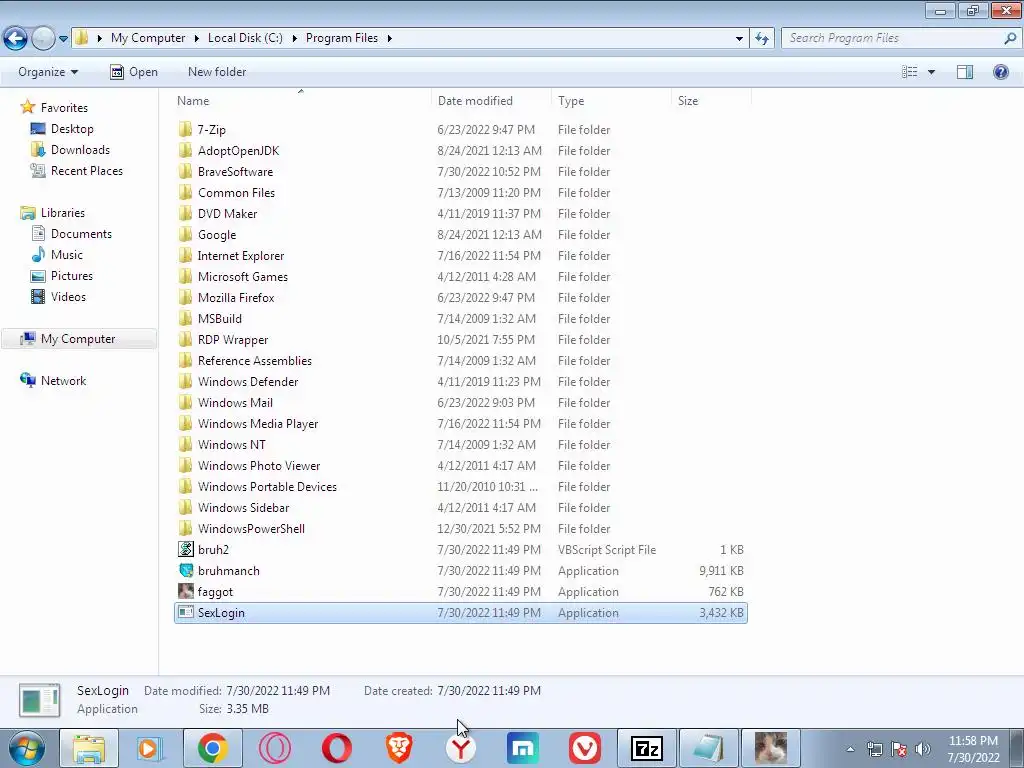The height and width of the screenshot is (768, 1024).
Task: Launch Vivaldi browser from the taskbar
Action: coord(585,748)
